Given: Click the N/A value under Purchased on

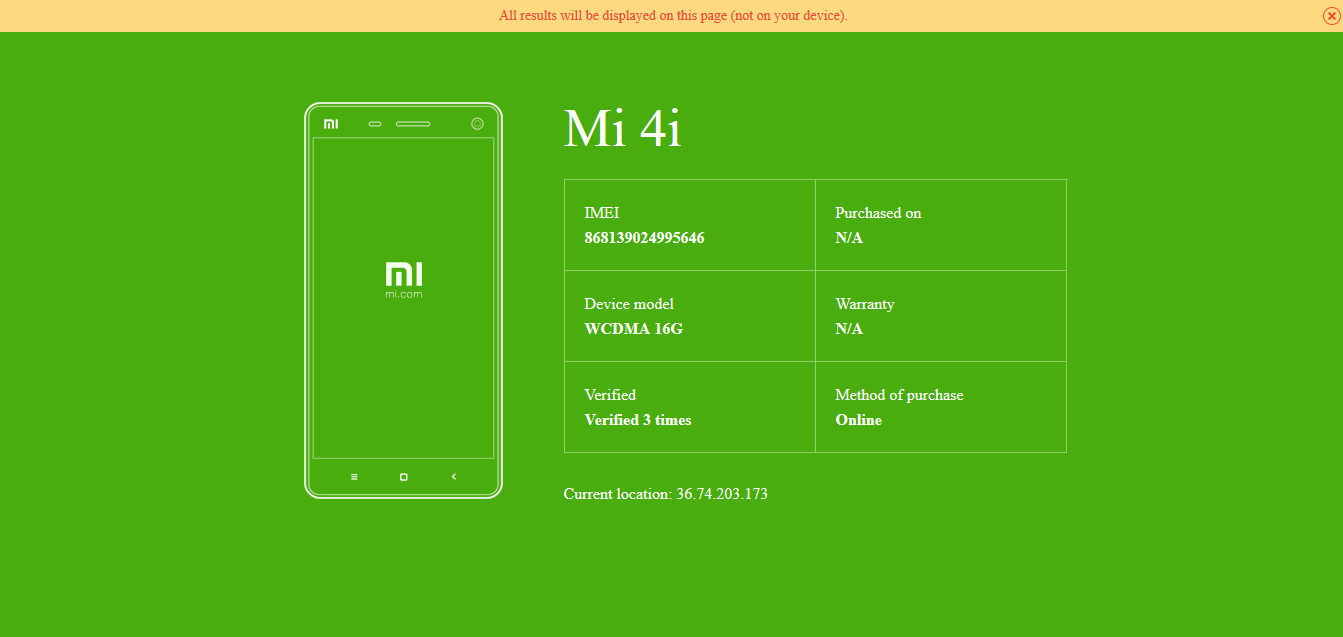Looking at the screenshot, I should [x=849, y=238].
